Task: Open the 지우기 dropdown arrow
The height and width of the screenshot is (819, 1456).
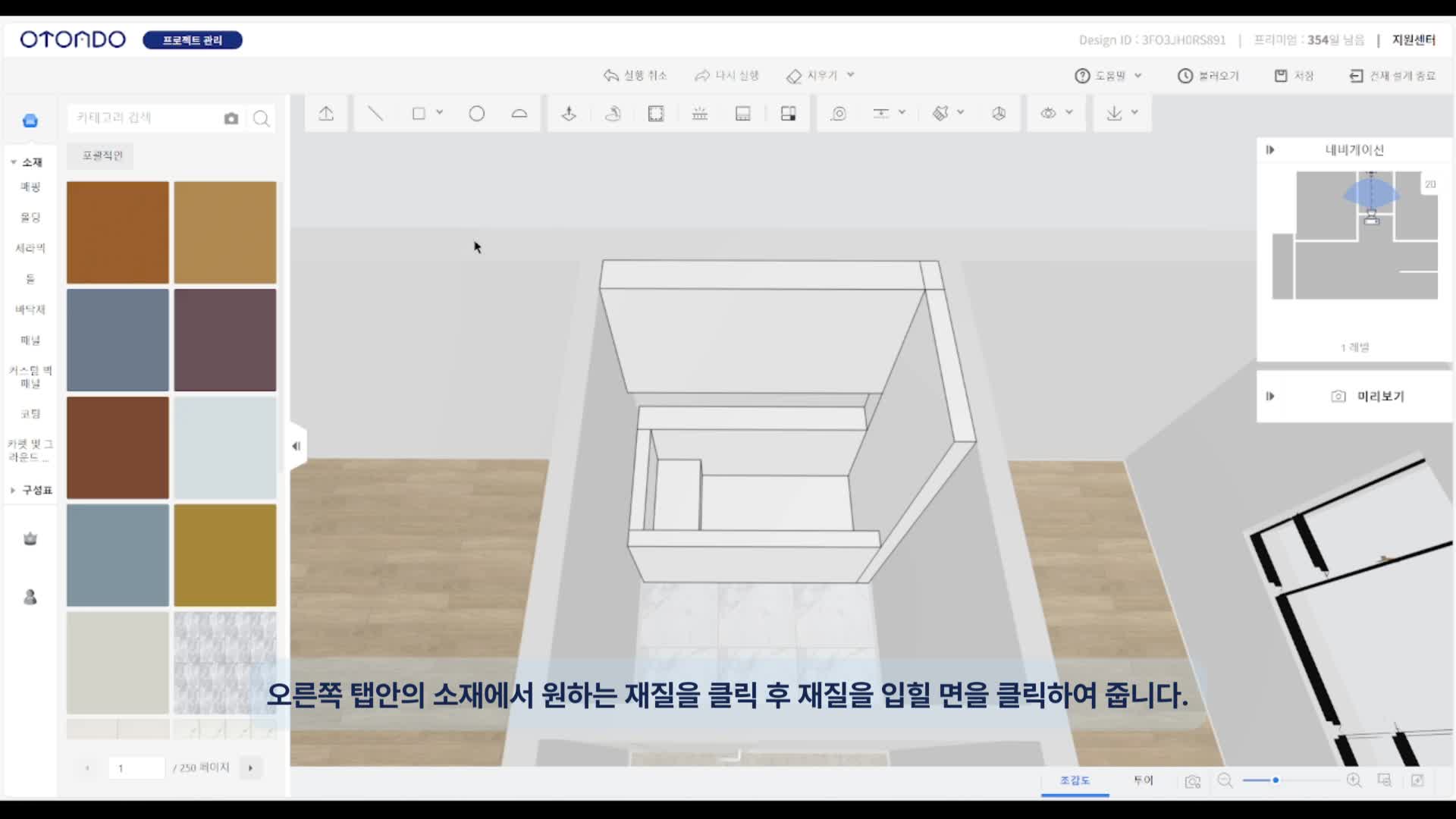Action: [851, 75]
